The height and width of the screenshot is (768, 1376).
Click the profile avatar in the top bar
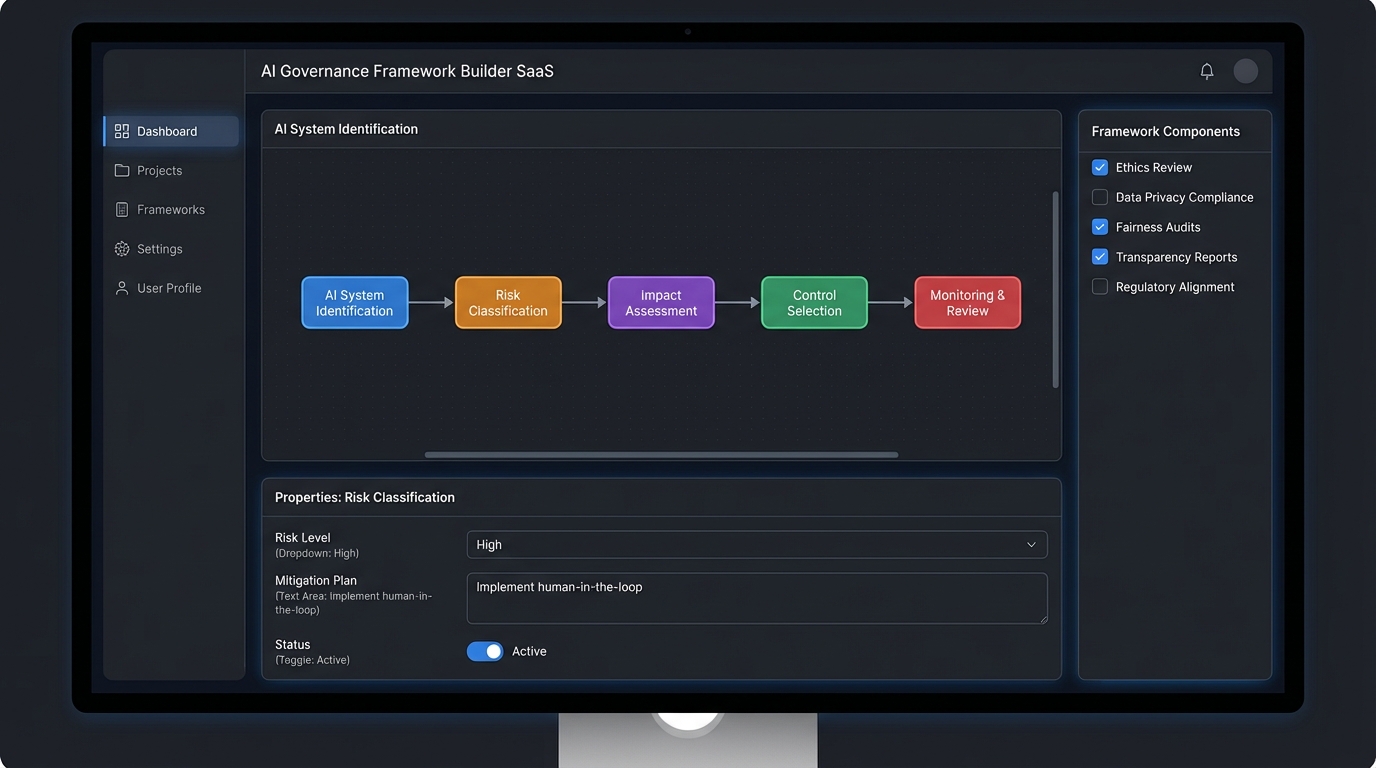coord(1245,70)
